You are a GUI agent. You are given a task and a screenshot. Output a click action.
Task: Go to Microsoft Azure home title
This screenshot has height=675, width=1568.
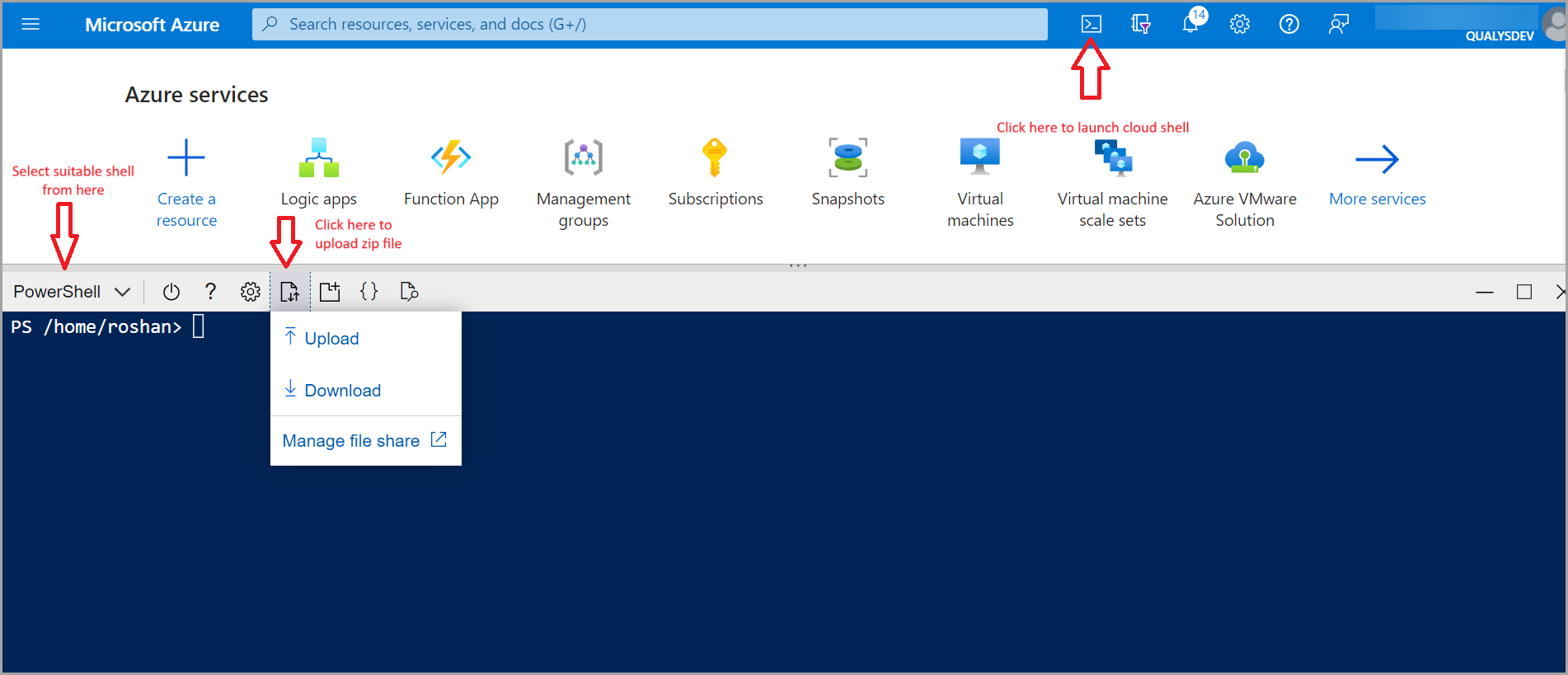pyautogui.click(x=153, y=25)
